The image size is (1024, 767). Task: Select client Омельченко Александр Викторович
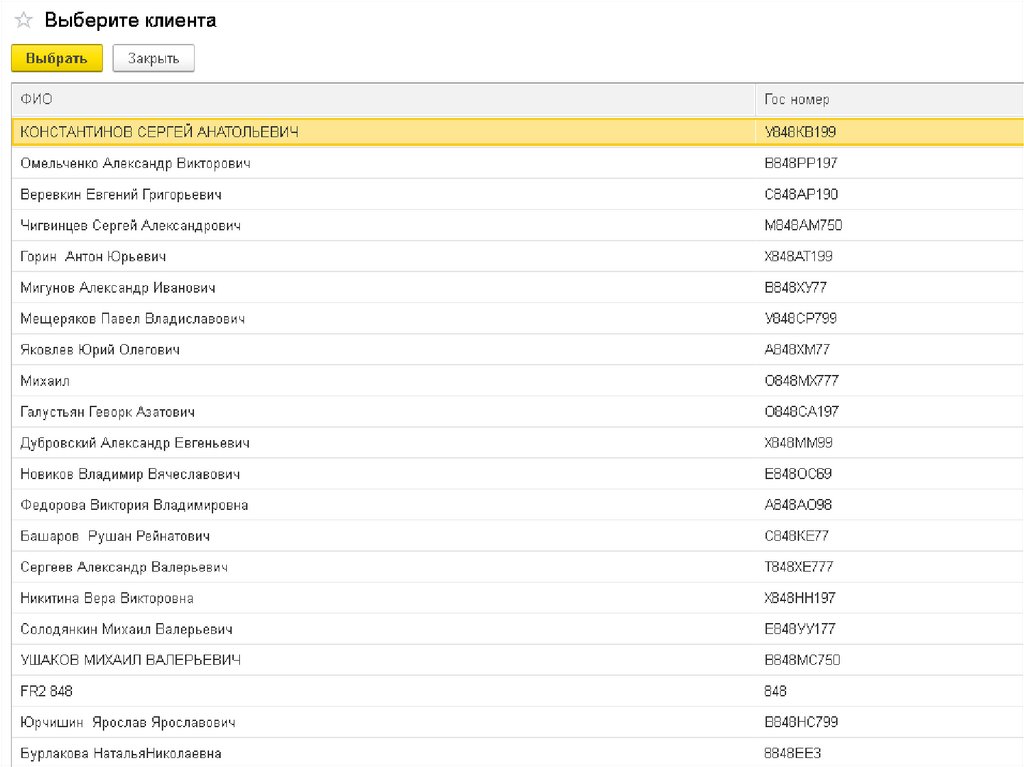click(x=135, y=163)
